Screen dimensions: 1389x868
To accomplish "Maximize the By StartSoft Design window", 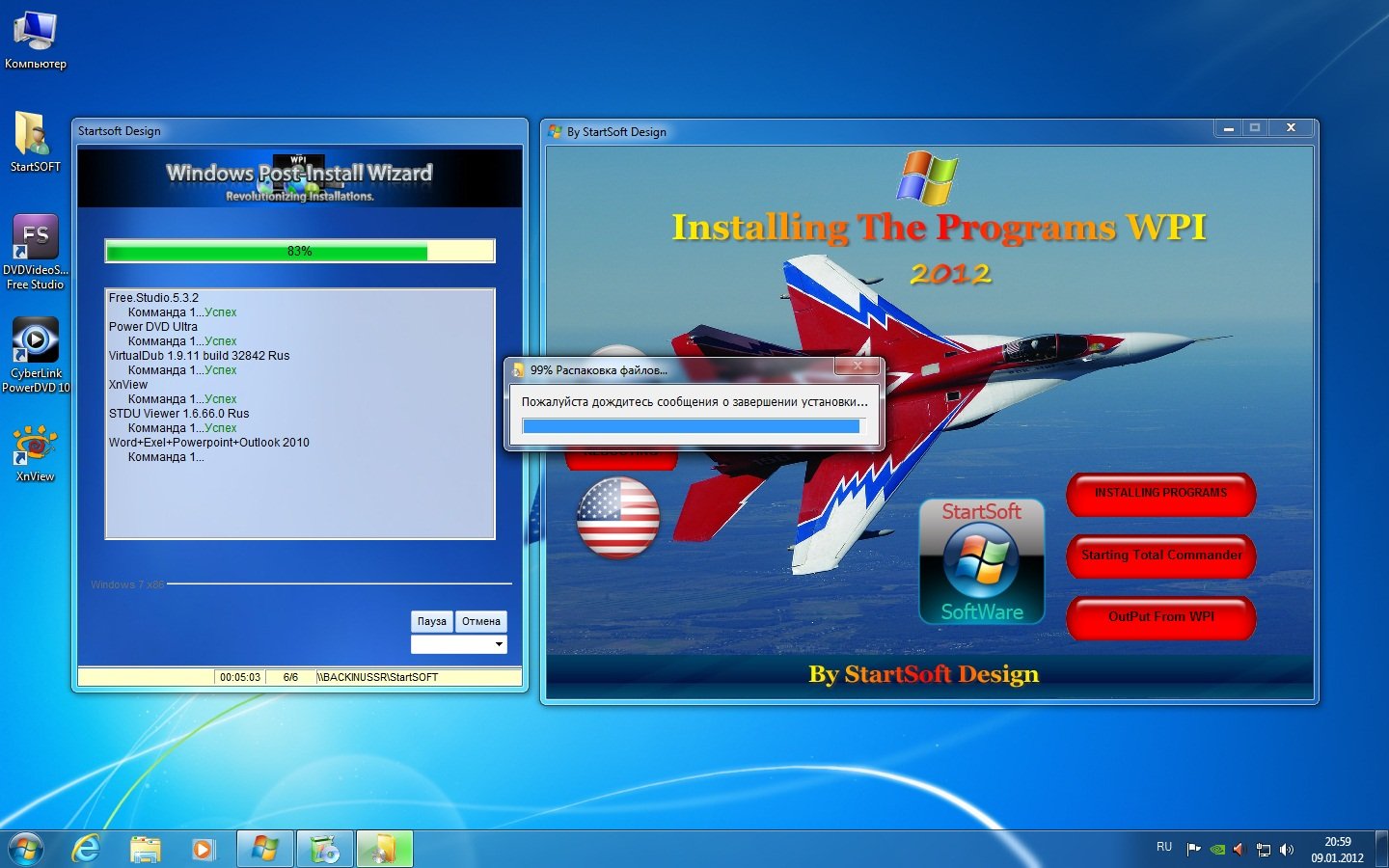I will point(1254,128).
